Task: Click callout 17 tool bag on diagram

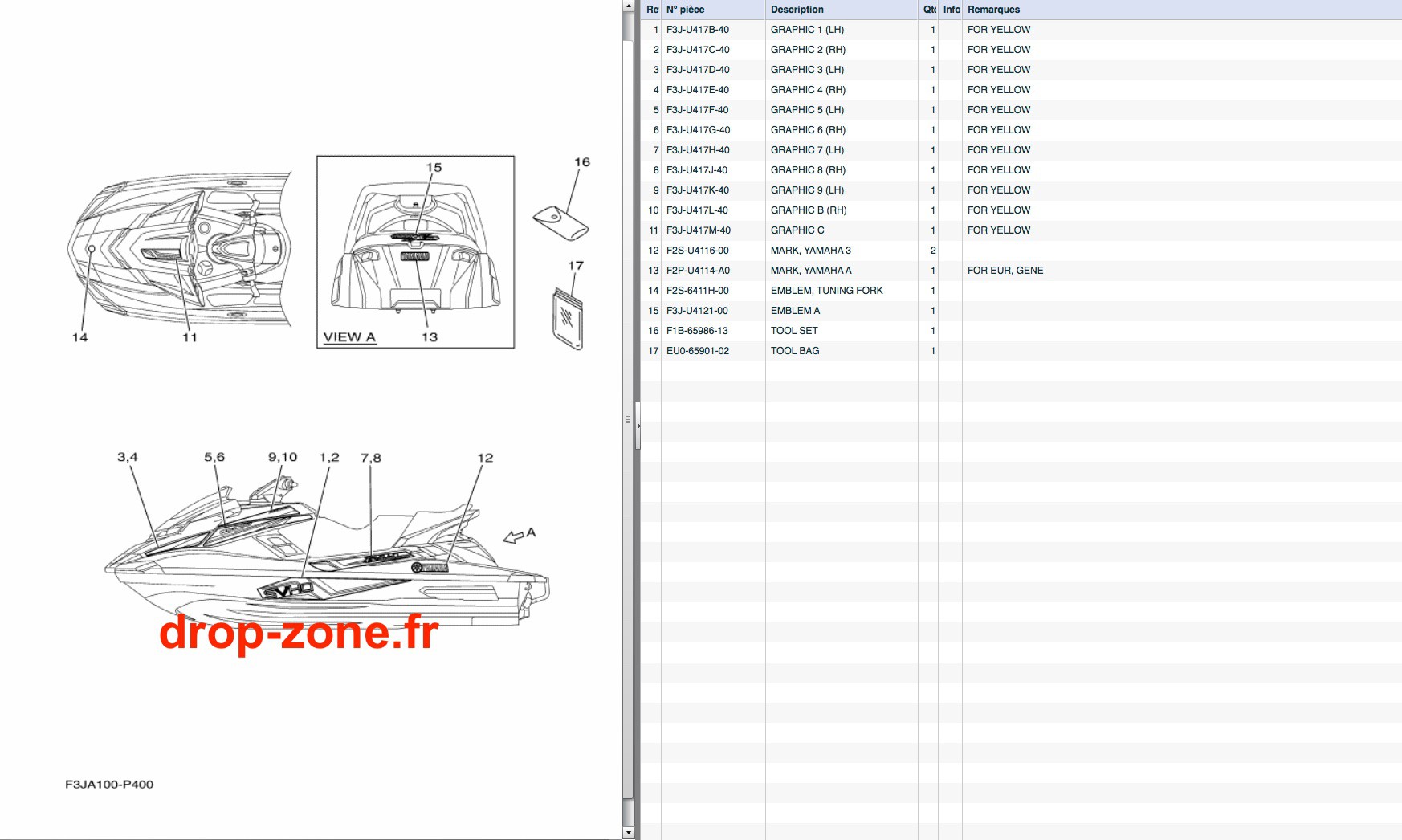Action: click(576, 266)
